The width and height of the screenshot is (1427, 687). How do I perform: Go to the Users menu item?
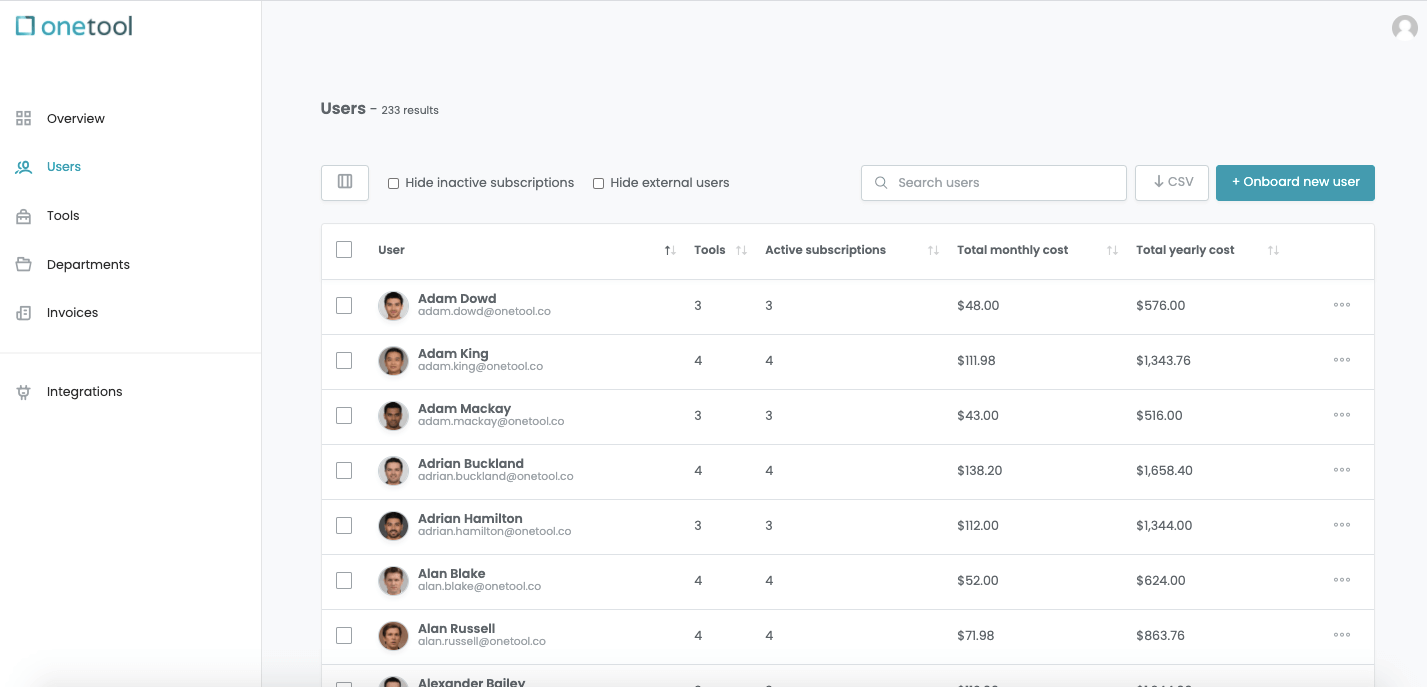(64, 167)
